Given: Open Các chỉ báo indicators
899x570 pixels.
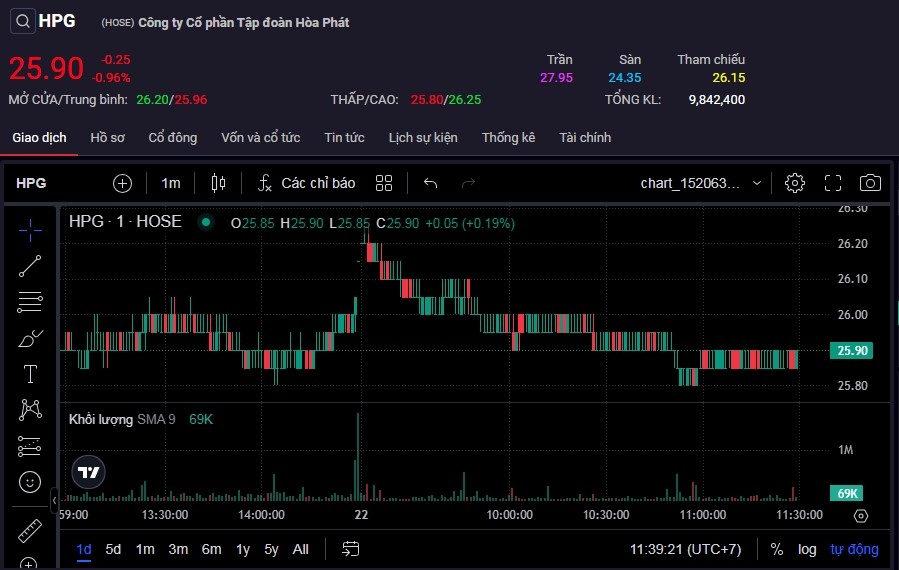Looking at the screenshot, I should (306, 183).
